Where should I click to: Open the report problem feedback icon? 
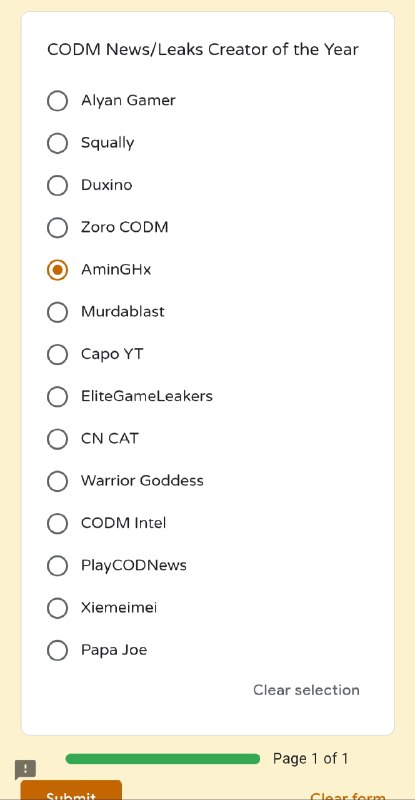[25, 769]
